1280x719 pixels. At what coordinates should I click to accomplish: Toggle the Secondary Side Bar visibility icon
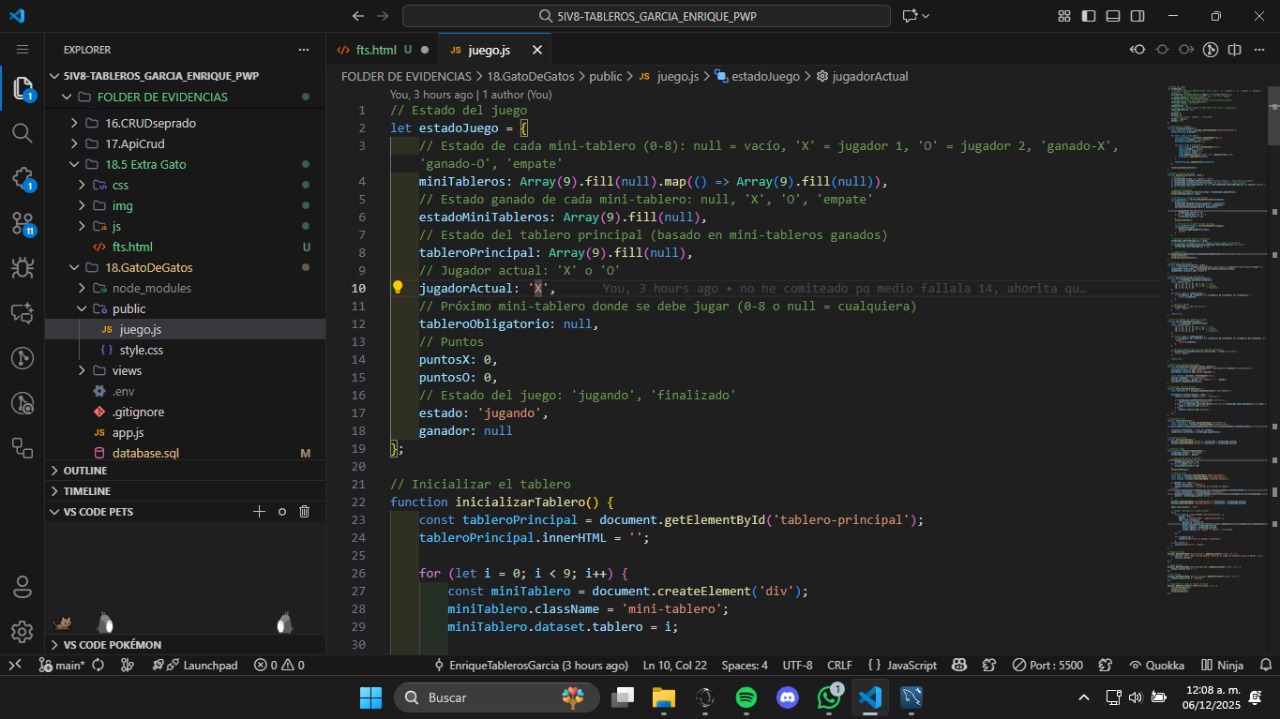point(1136,16)
